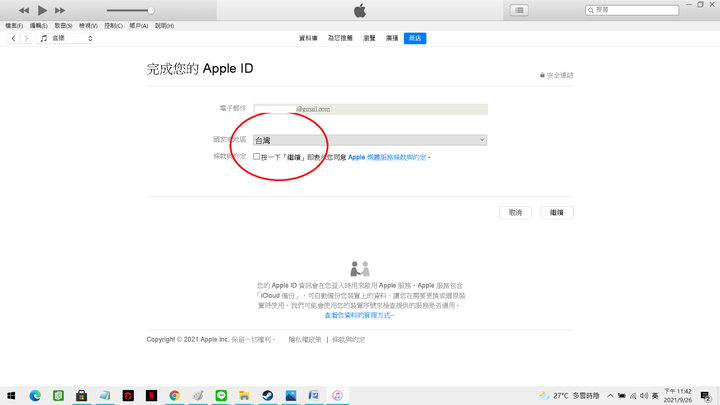Open the 帳戶(A) menu
Screen dimensions: 720x405
tap(139, 26)
